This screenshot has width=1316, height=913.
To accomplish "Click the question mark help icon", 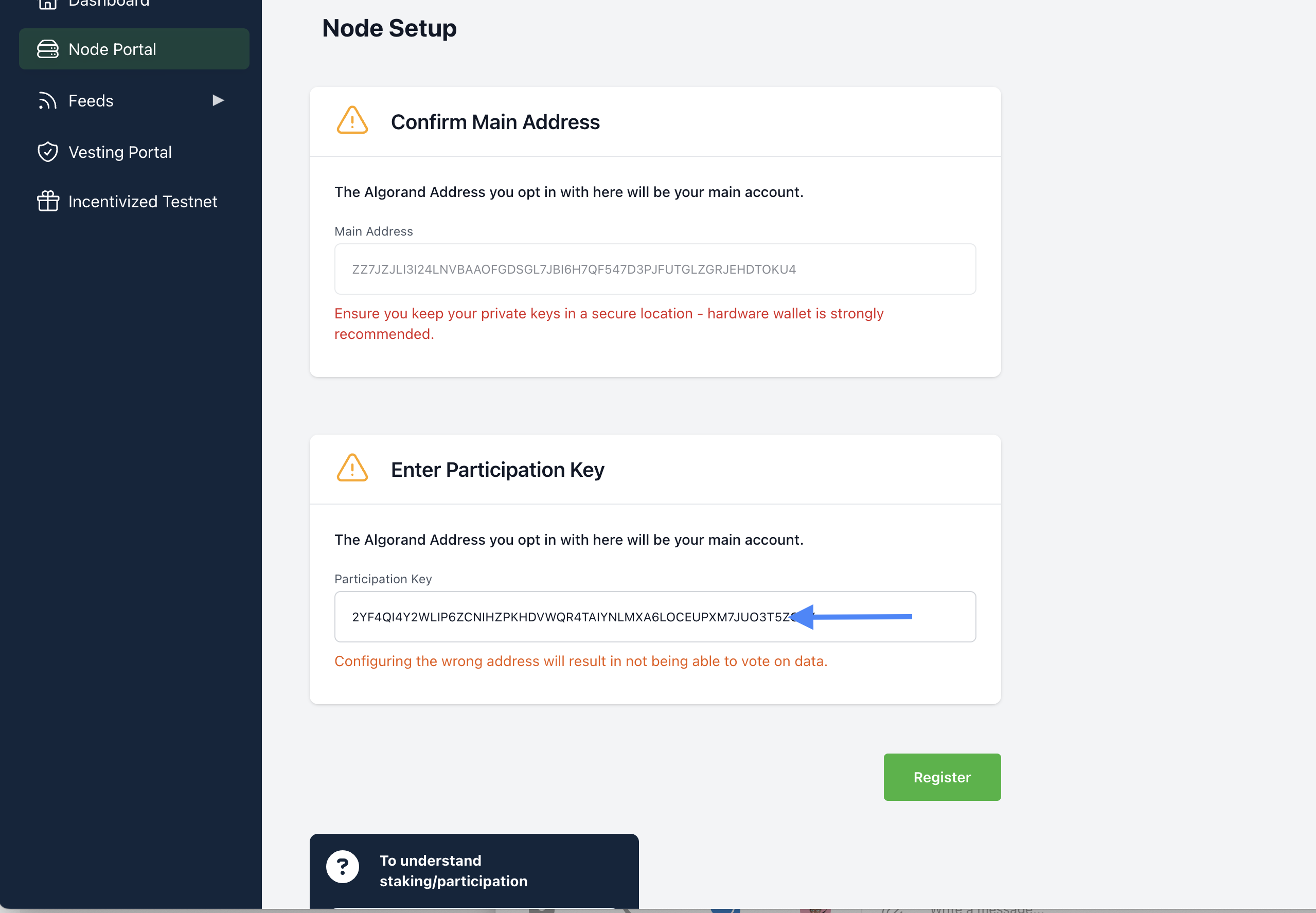I will click(x=342, y=867).
